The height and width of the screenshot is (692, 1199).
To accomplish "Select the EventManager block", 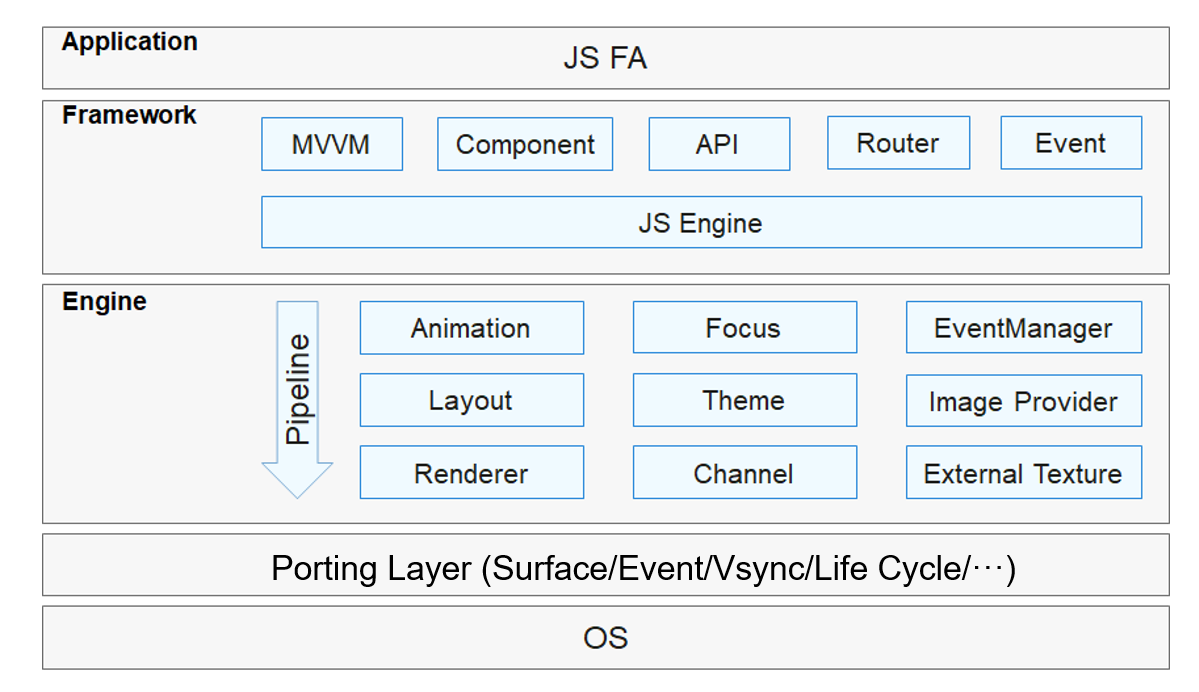I will point(1023,328).
